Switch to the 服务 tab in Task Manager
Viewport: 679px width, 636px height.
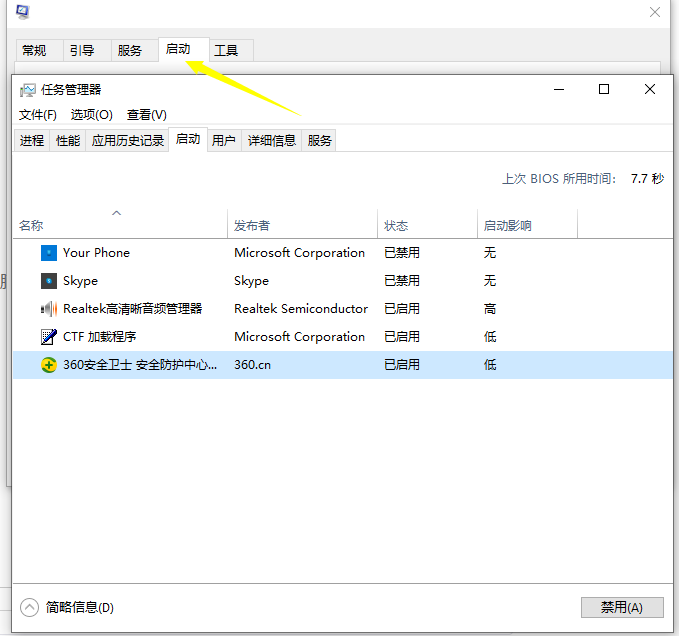(319, 140)
